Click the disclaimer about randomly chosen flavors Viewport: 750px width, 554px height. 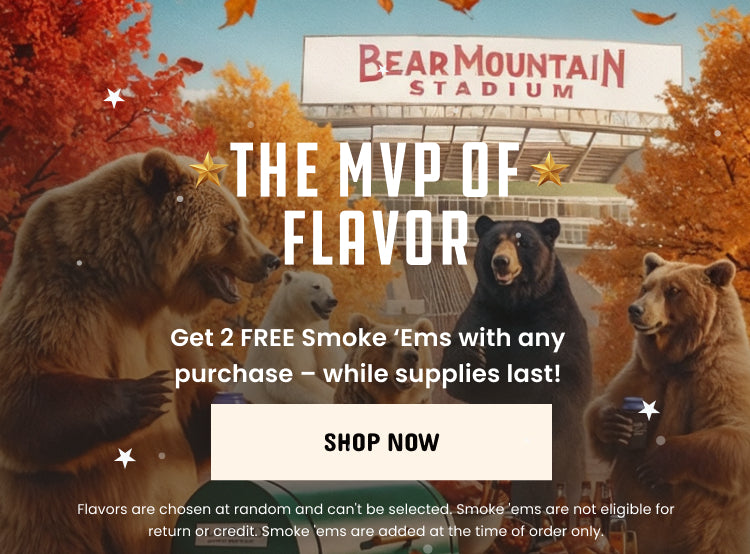point(375,520)
